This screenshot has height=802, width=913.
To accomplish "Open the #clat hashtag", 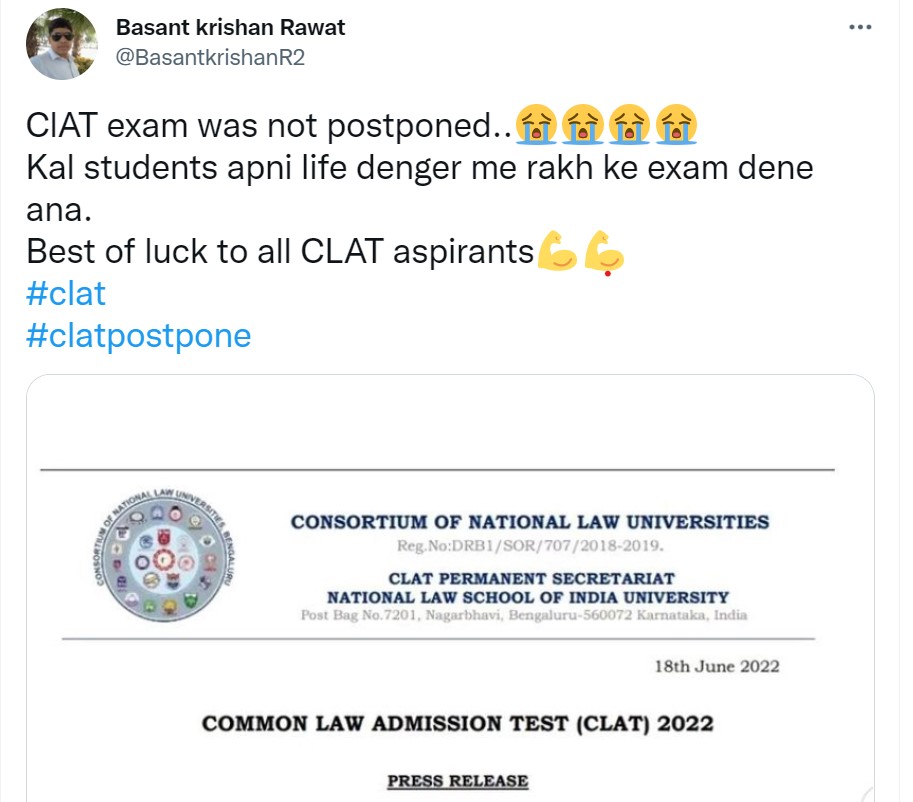I will click(x=65, y=293).
